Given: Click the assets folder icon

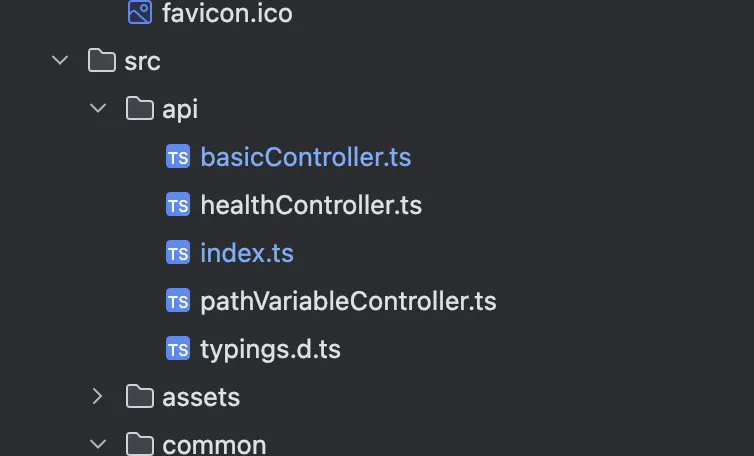Looking at the screenshot, I should (140, 397).
